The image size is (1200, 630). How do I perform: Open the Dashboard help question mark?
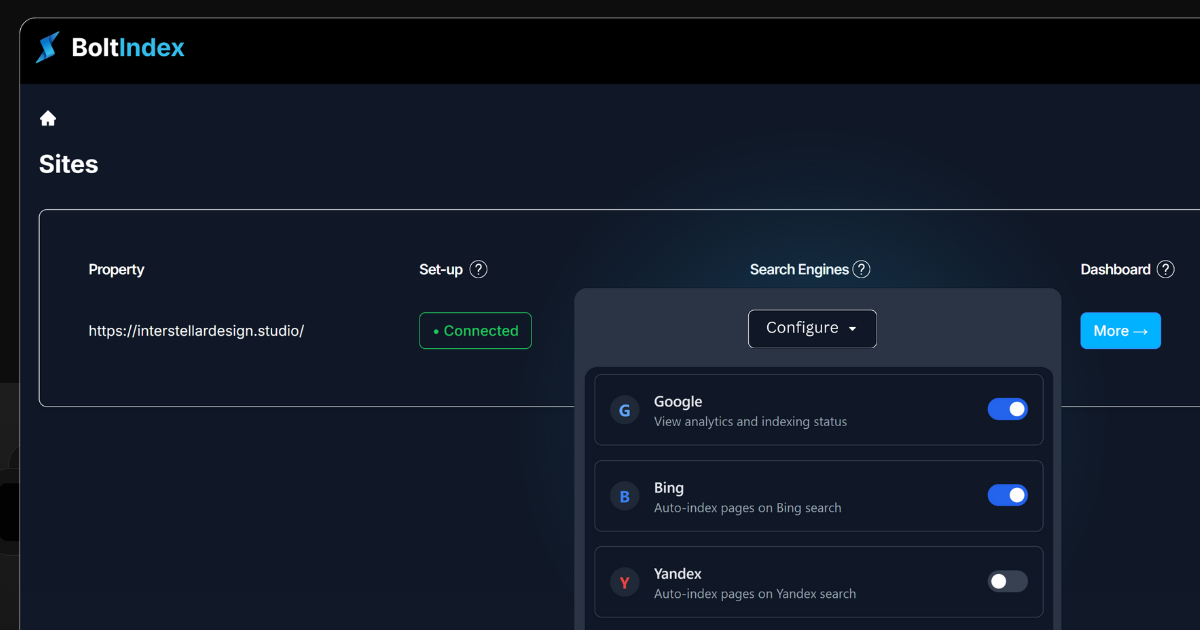[x=1166, y=269]
